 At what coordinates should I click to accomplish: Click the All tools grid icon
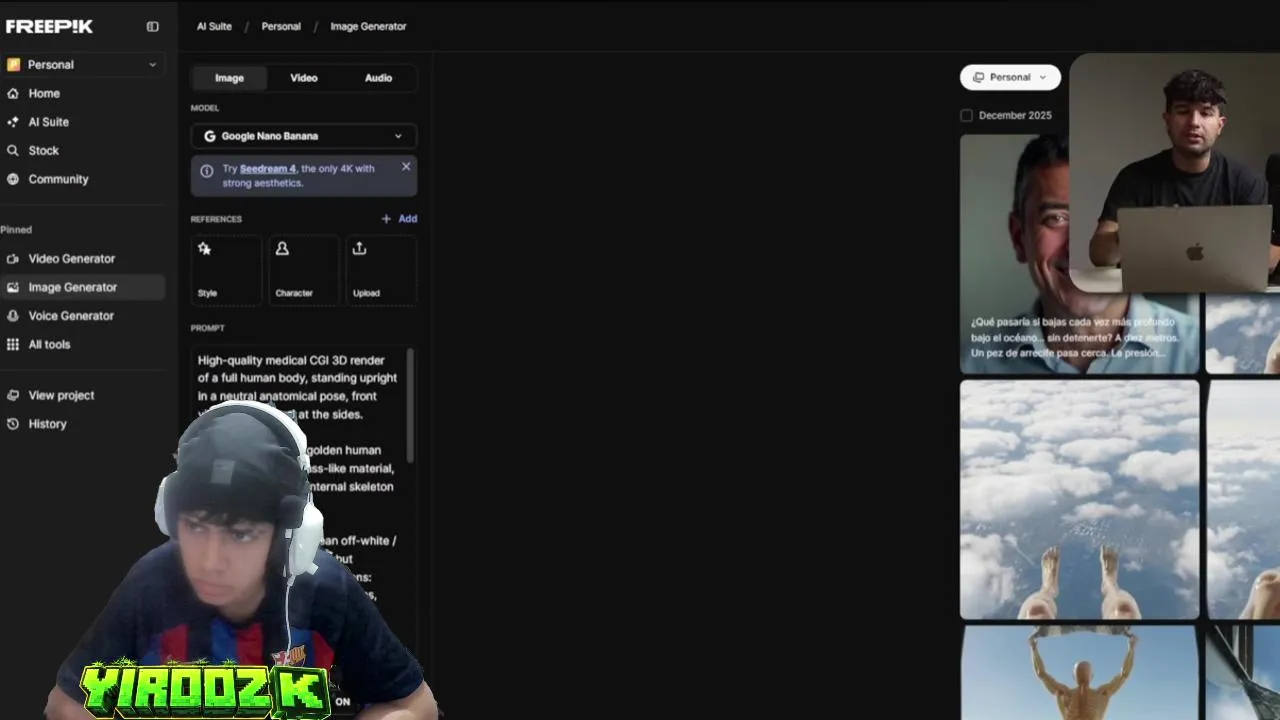pos(13,344)
